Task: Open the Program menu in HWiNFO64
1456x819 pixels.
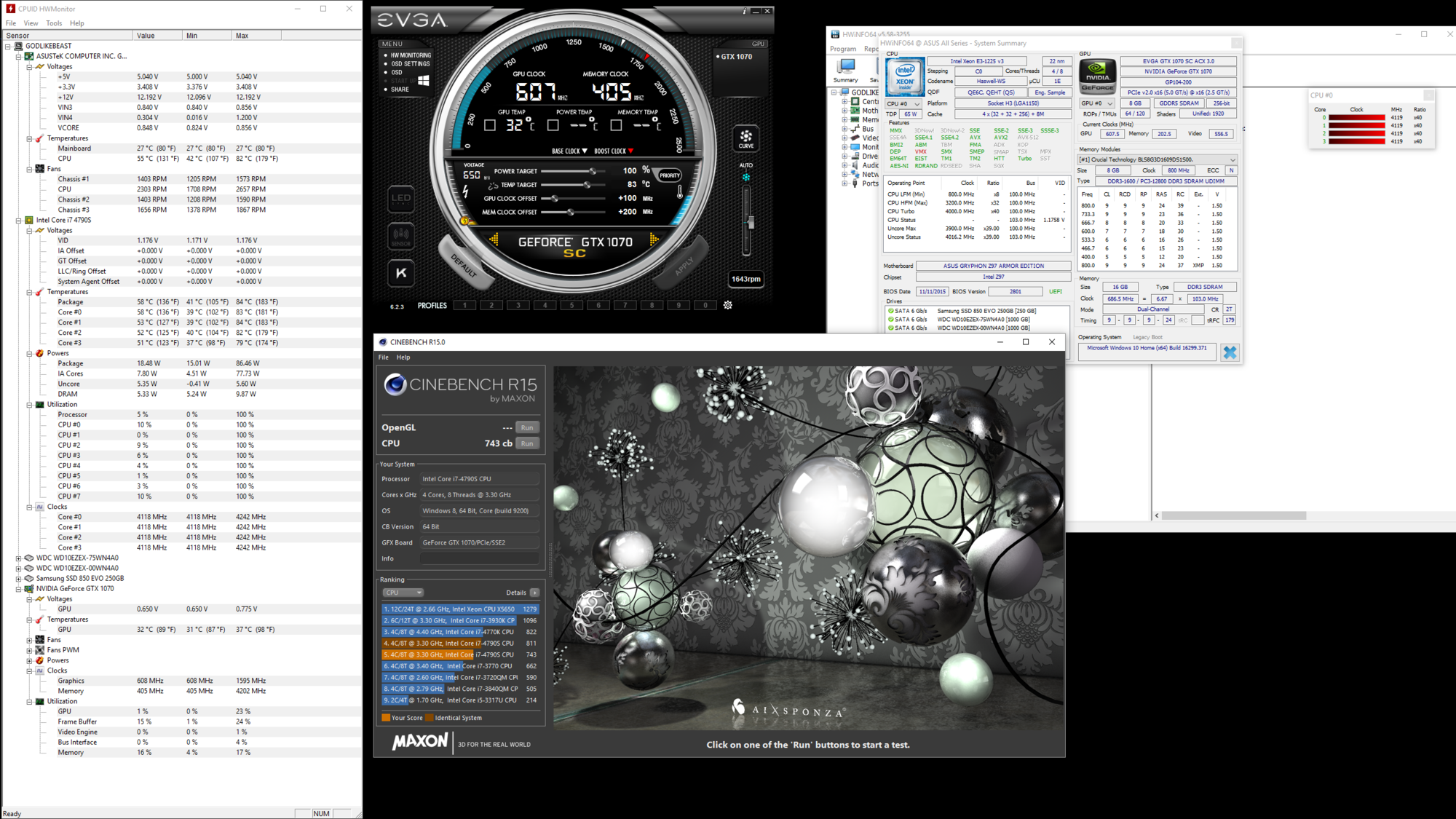Action: tap(843, 49)
